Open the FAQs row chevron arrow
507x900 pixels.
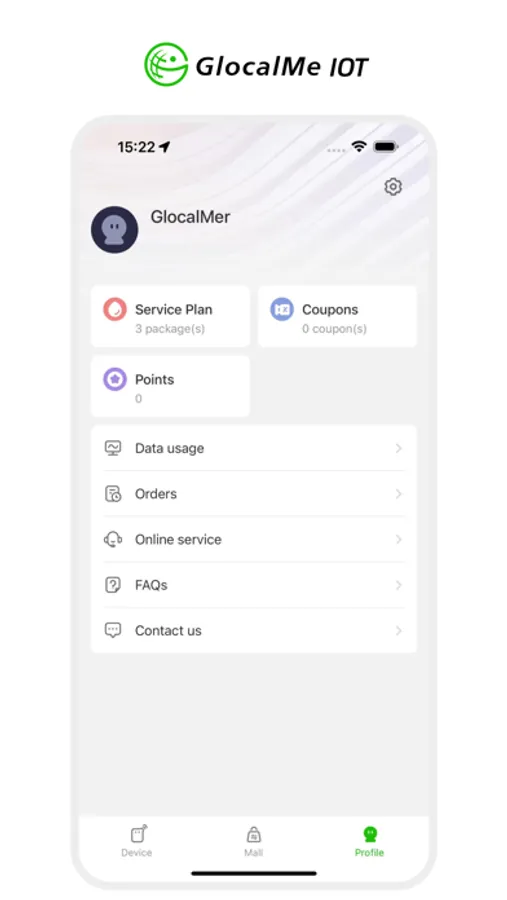coord(398,585)
